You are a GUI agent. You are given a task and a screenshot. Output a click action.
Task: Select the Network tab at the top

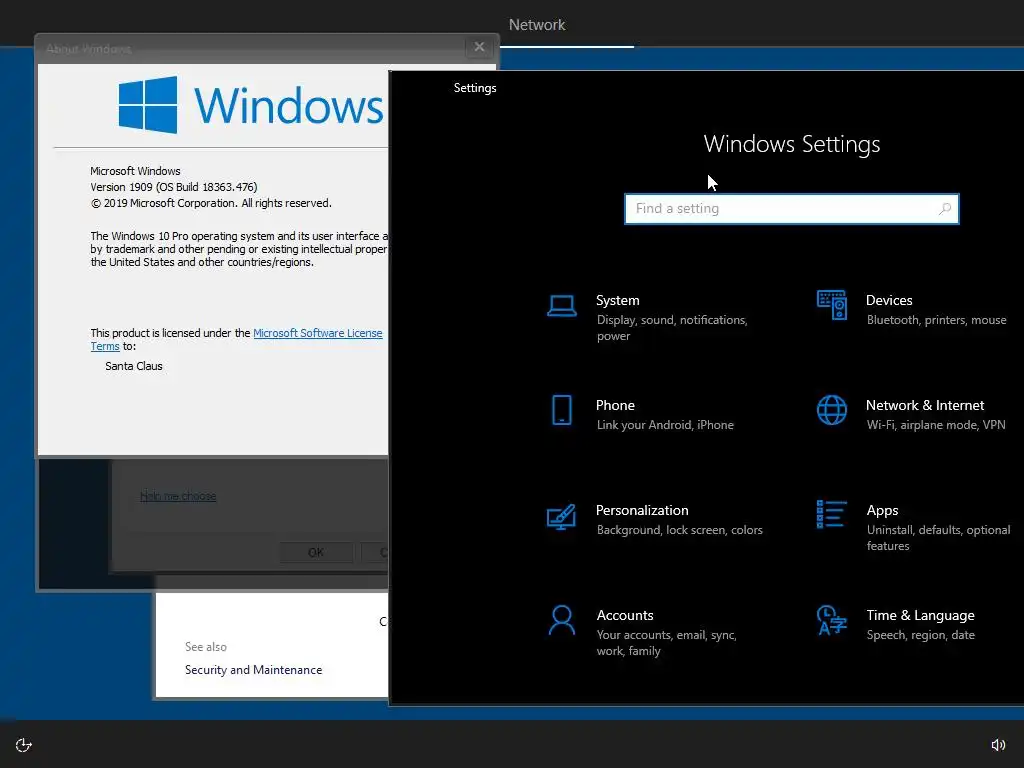(x=537, y=25)
